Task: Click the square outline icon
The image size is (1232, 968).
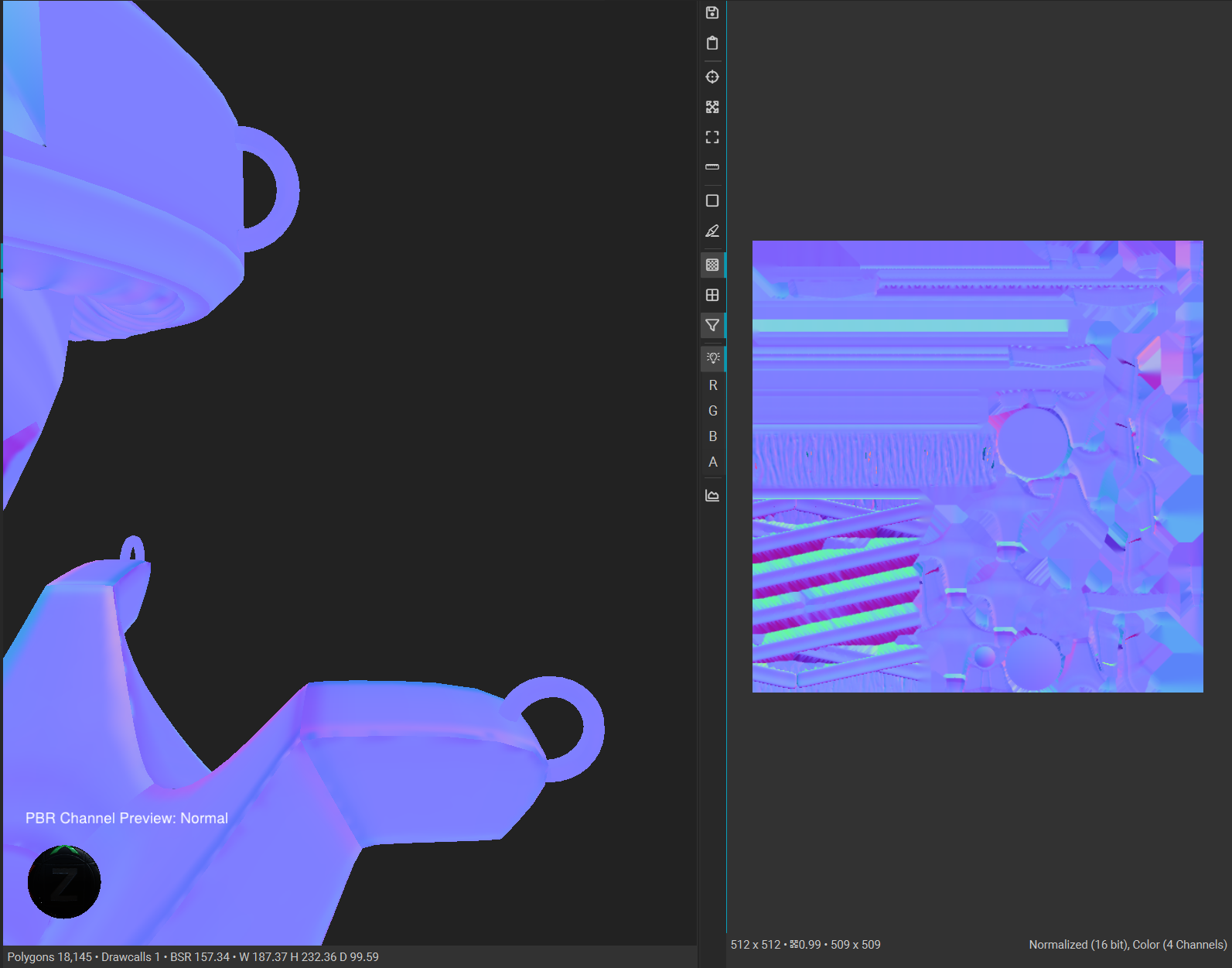Action: click(712, 200)
